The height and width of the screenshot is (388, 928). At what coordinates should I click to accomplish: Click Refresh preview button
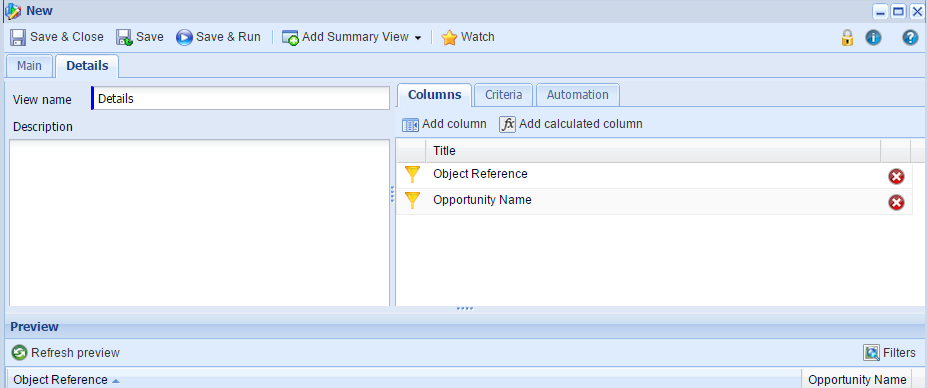coord(66,353)
